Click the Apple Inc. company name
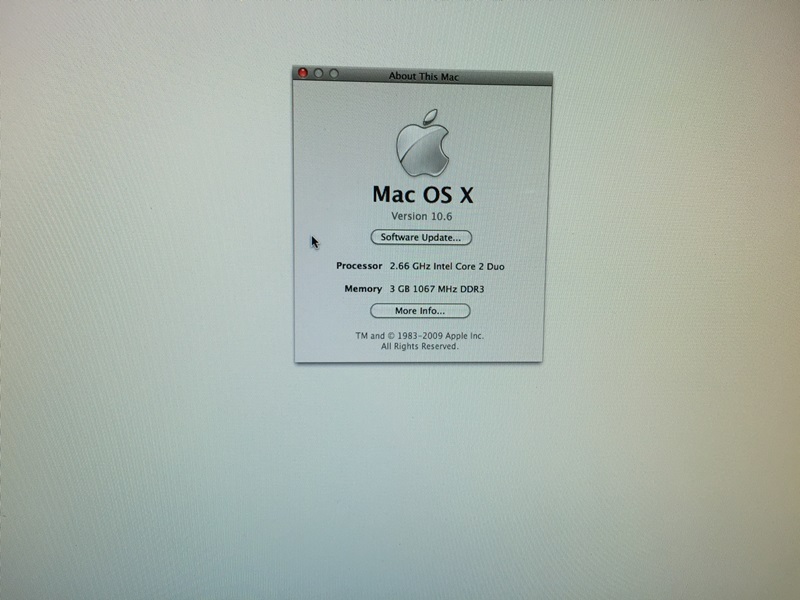 pos(463,336)
